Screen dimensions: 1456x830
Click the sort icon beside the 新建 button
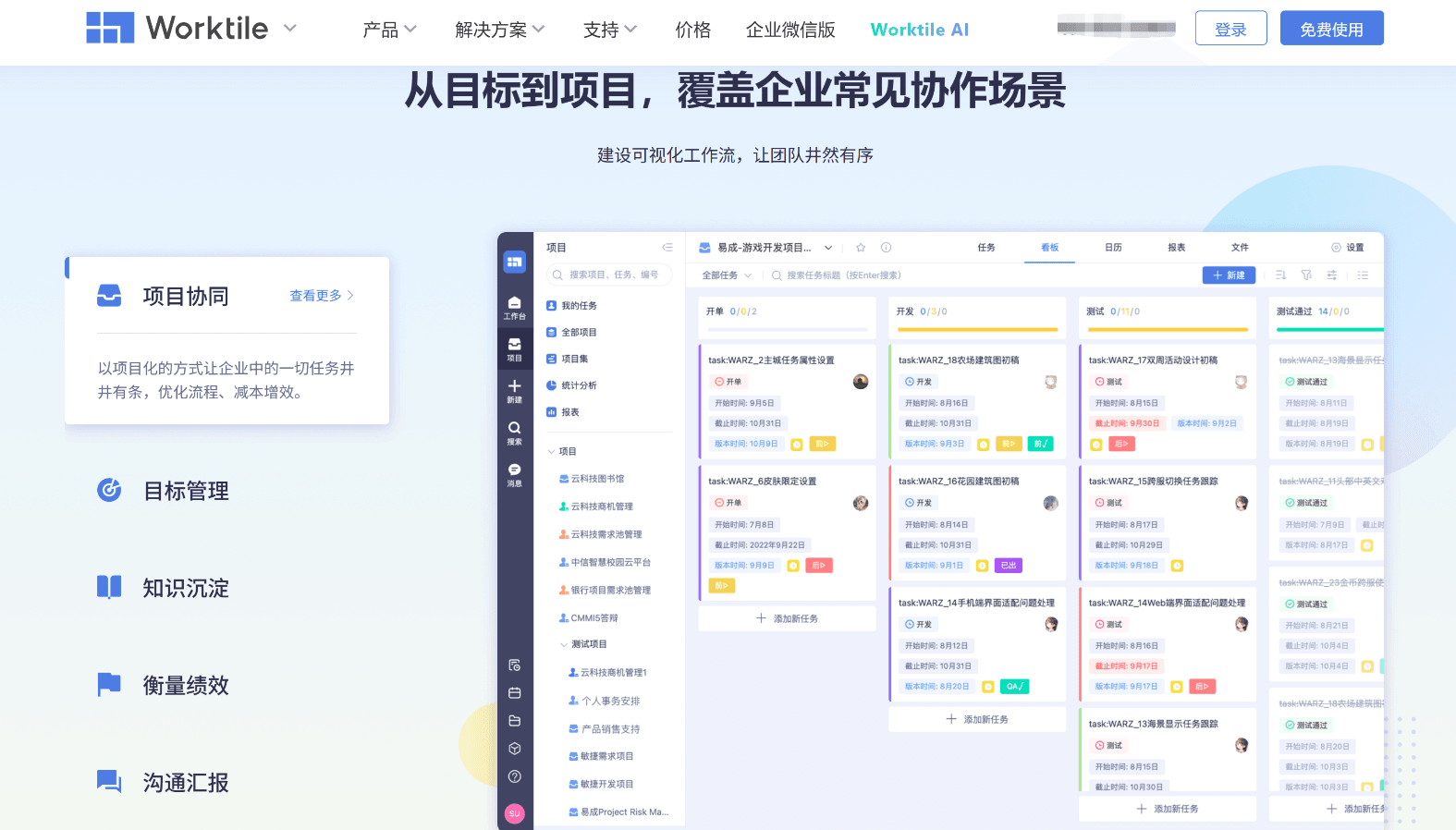pos(1280,275)
